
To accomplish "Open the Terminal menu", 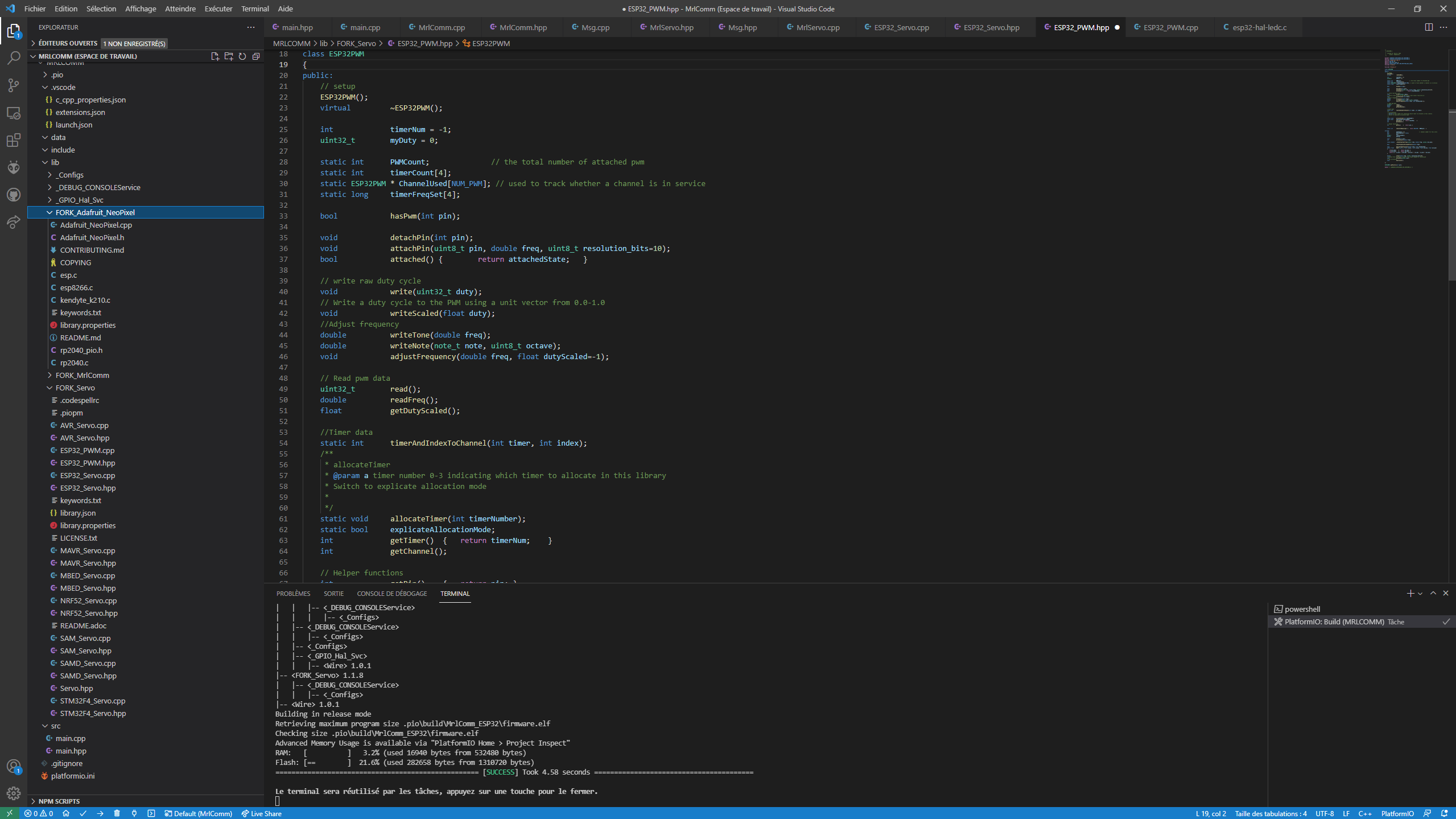I will [x=254, y=9].
